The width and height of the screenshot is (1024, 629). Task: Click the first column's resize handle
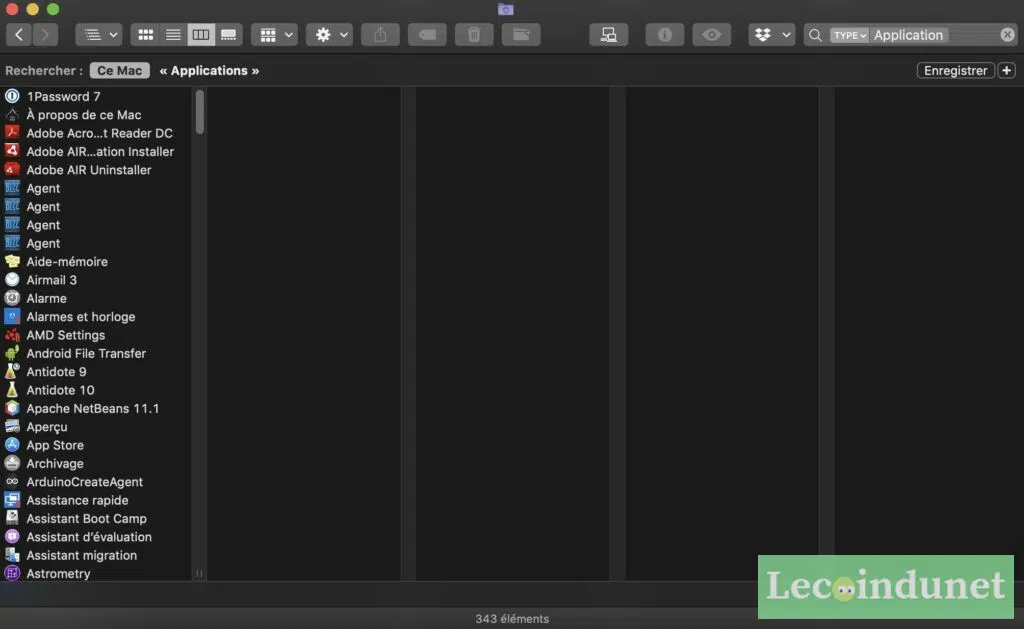point(199,573)
